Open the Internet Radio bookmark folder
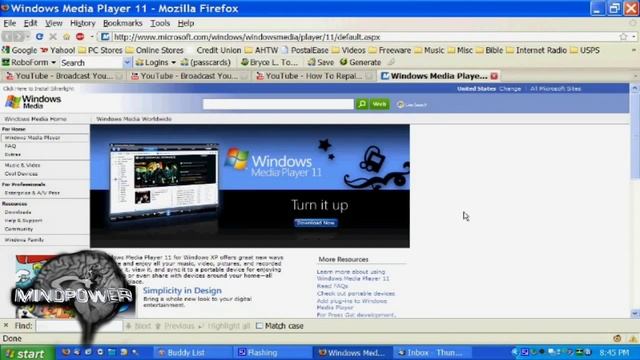Image resolution: width=640 pixels, height=360 pixels. coord(537,50)
